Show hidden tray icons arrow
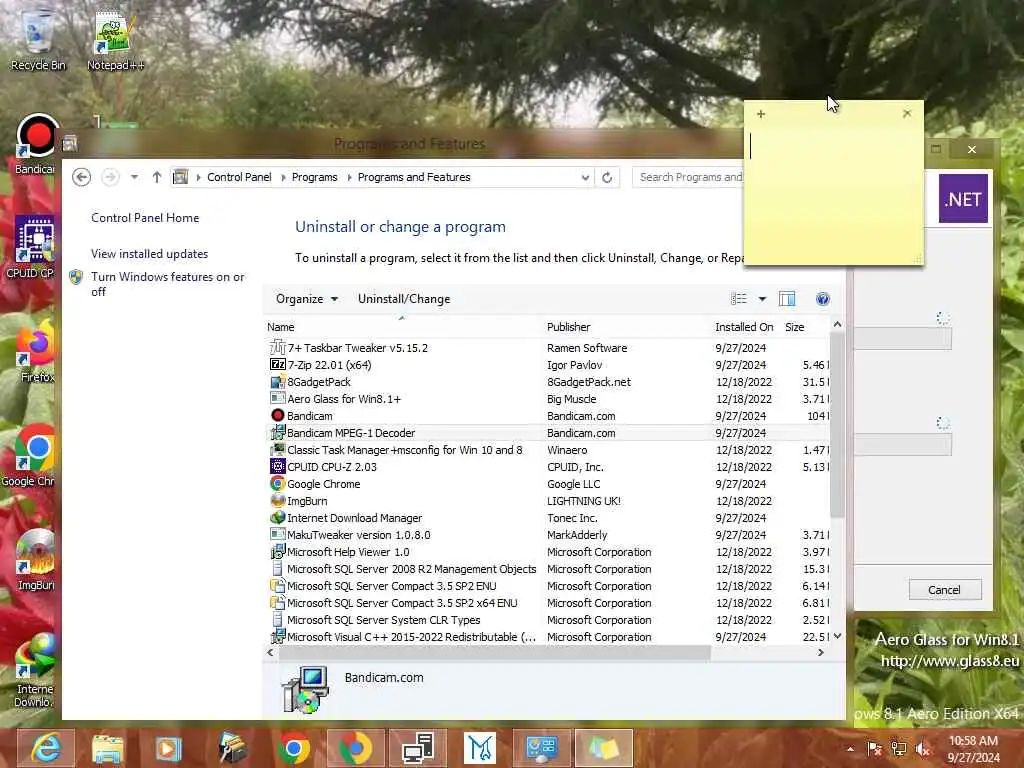The height and width of the screenshot is (768, 1024). tap(850, 749)
